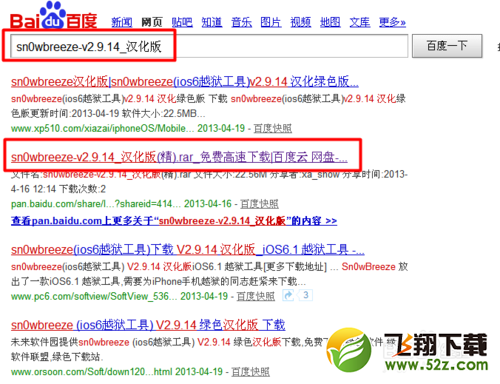
Task: Open the 地图 map tab
Action: click(330, 22)
